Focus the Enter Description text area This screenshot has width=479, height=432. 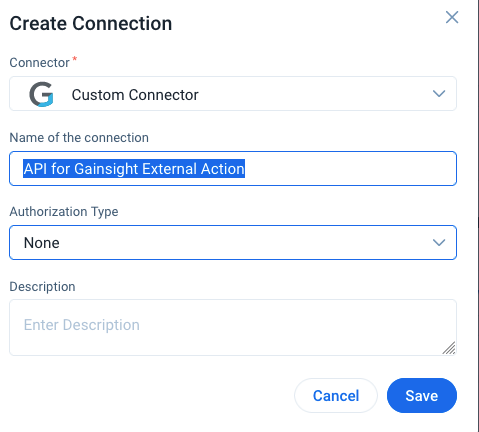pos(233,327)
